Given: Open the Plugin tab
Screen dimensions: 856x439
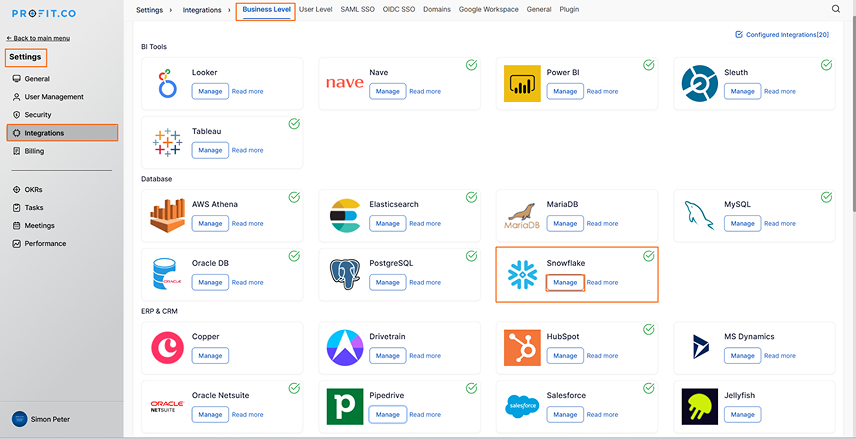Looking at the screenshot, I should pyautogui.click(x=569, y=9).
